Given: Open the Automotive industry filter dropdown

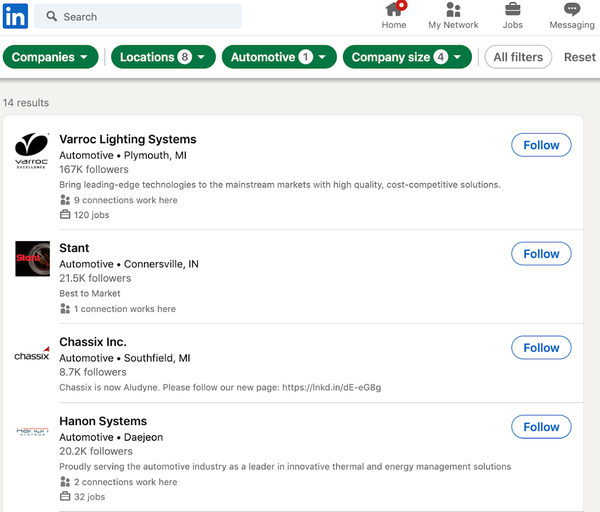Looking at the screenshot, I should point(279,57).
